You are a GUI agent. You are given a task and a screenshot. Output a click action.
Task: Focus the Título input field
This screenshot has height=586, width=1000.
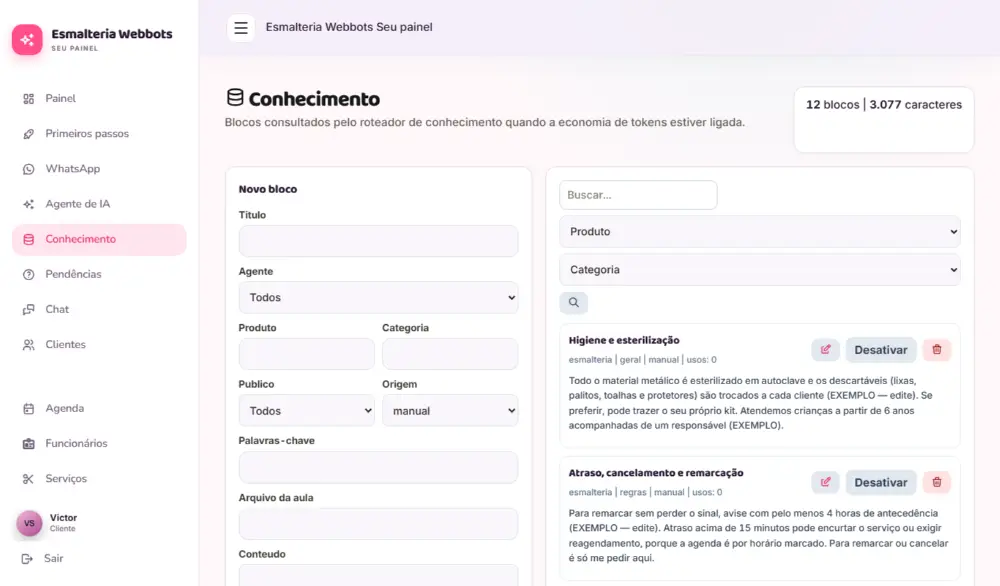378,241
